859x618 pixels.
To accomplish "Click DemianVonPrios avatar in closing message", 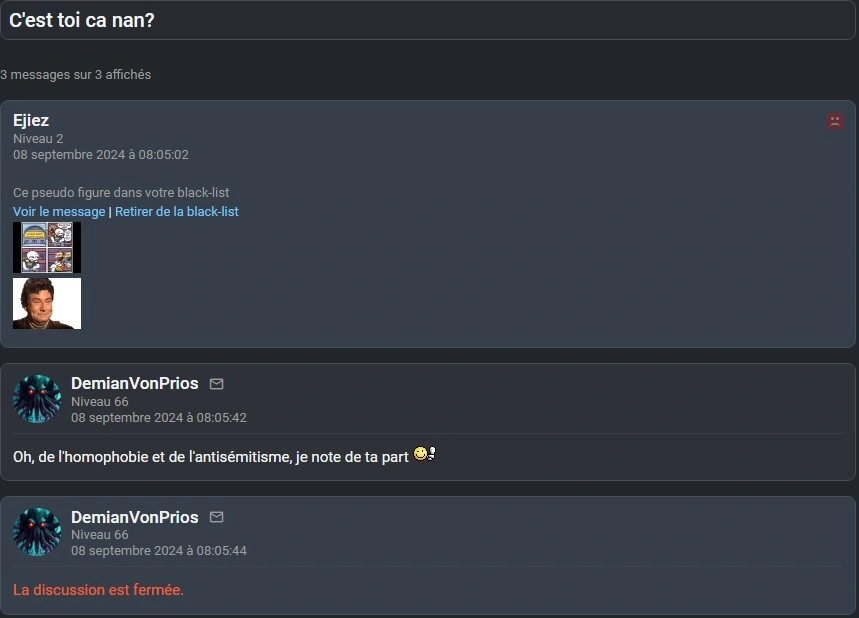I will (37, 532).
